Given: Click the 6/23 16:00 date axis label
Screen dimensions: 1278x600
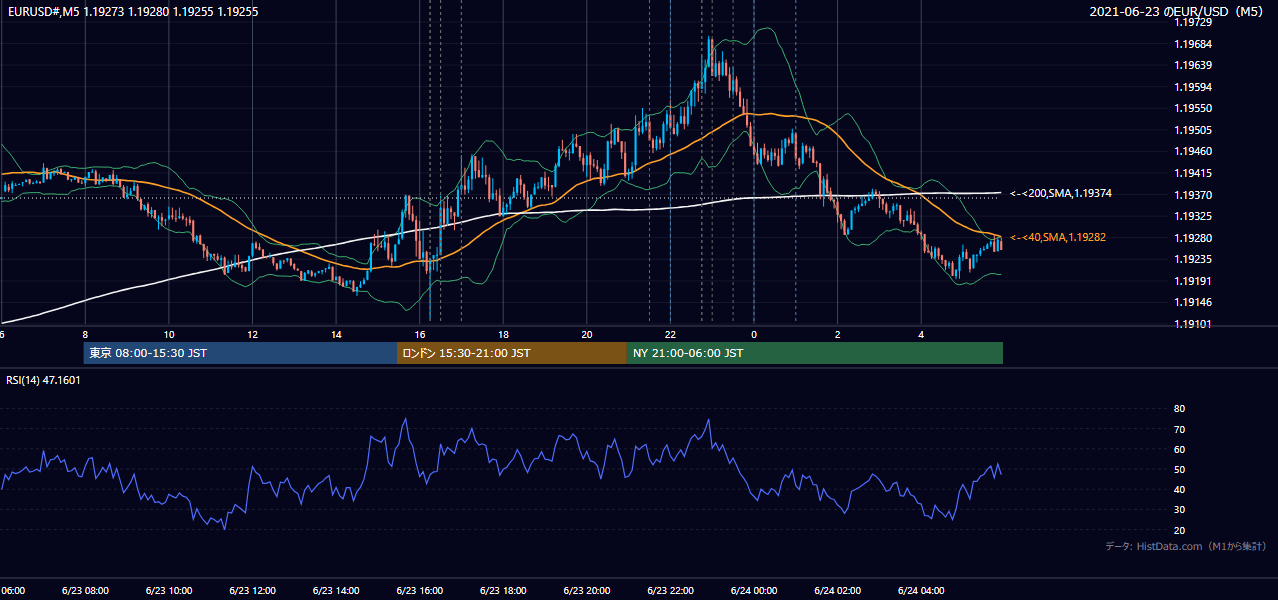Looking at the screenshot, I should (x=420, y=590).
